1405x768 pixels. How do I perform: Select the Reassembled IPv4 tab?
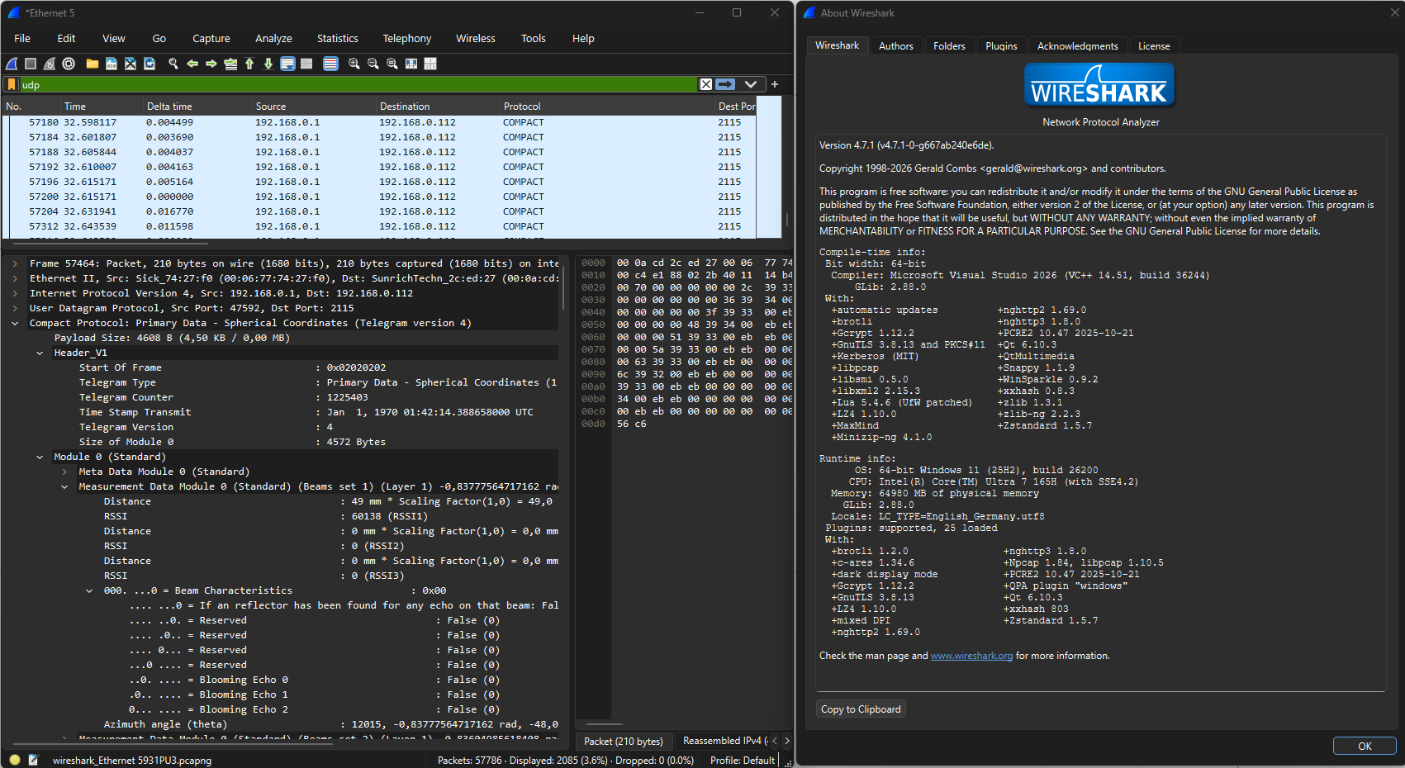(724, 741)
